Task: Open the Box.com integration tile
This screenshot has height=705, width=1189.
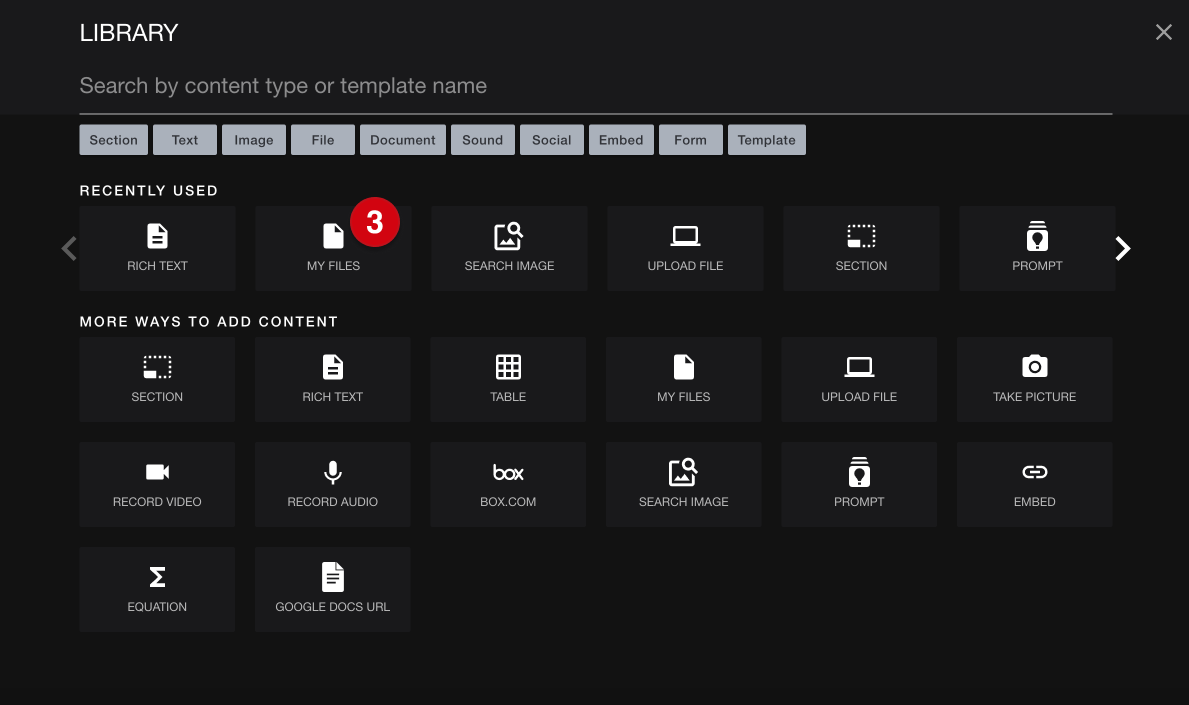Action: 508,484
